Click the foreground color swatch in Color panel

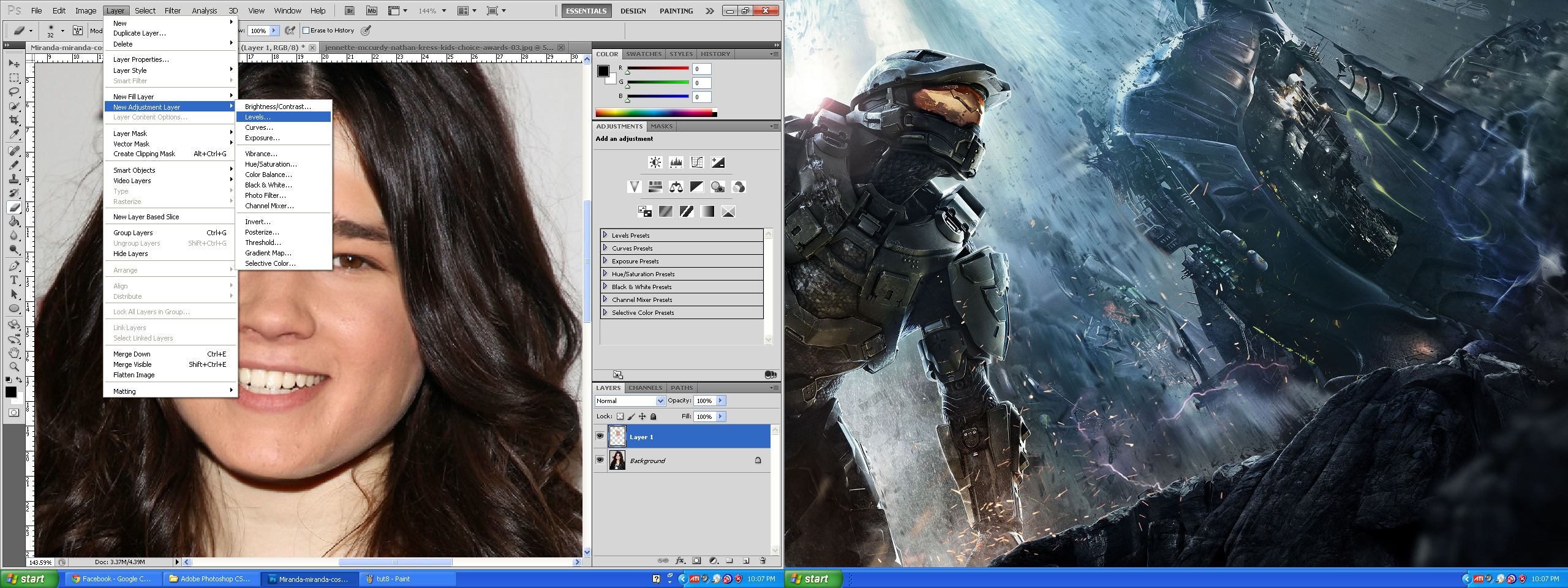coord(603,70)
